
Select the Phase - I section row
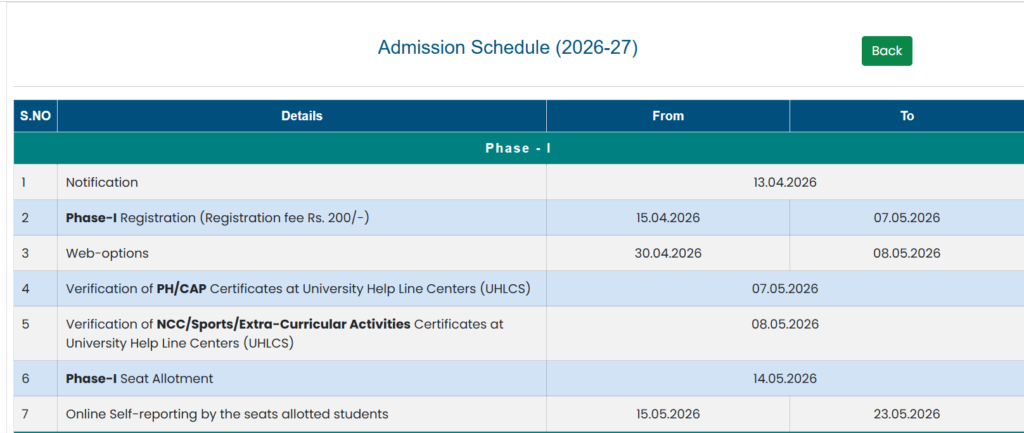pyautogui.click(x=518, y=148)
